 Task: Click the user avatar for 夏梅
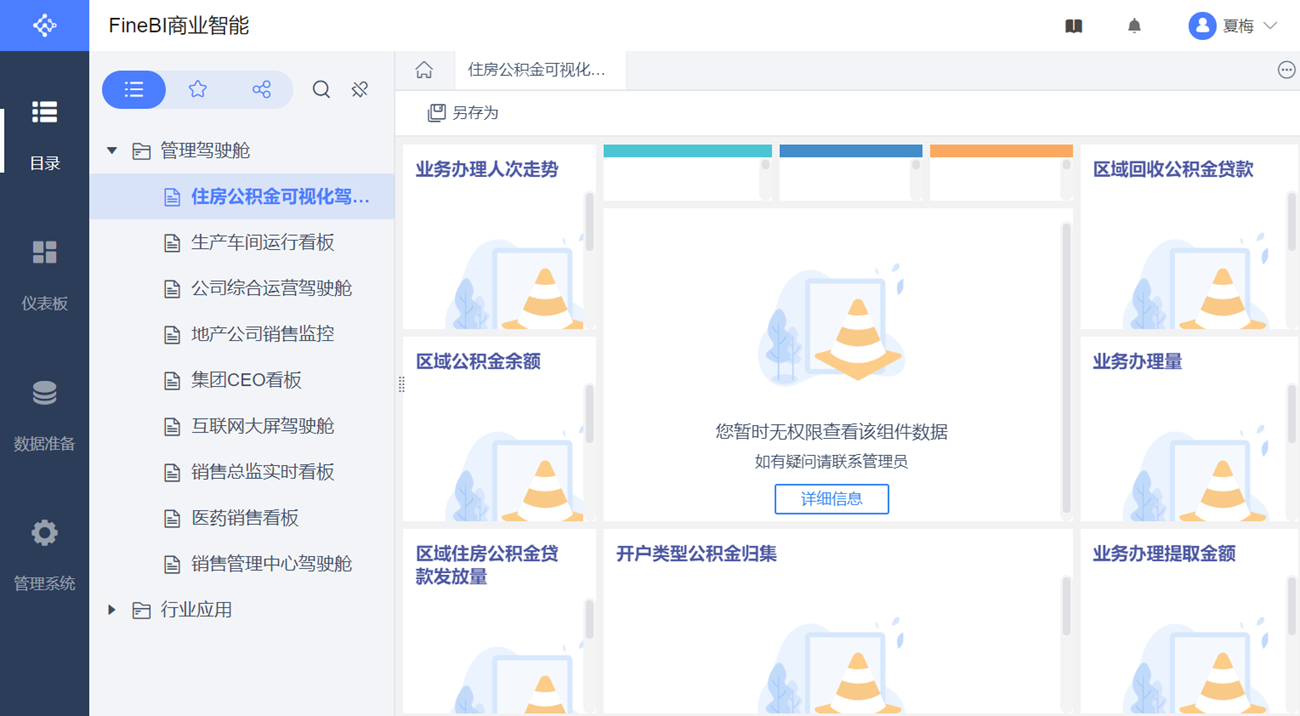click(x=1202, y=26)
